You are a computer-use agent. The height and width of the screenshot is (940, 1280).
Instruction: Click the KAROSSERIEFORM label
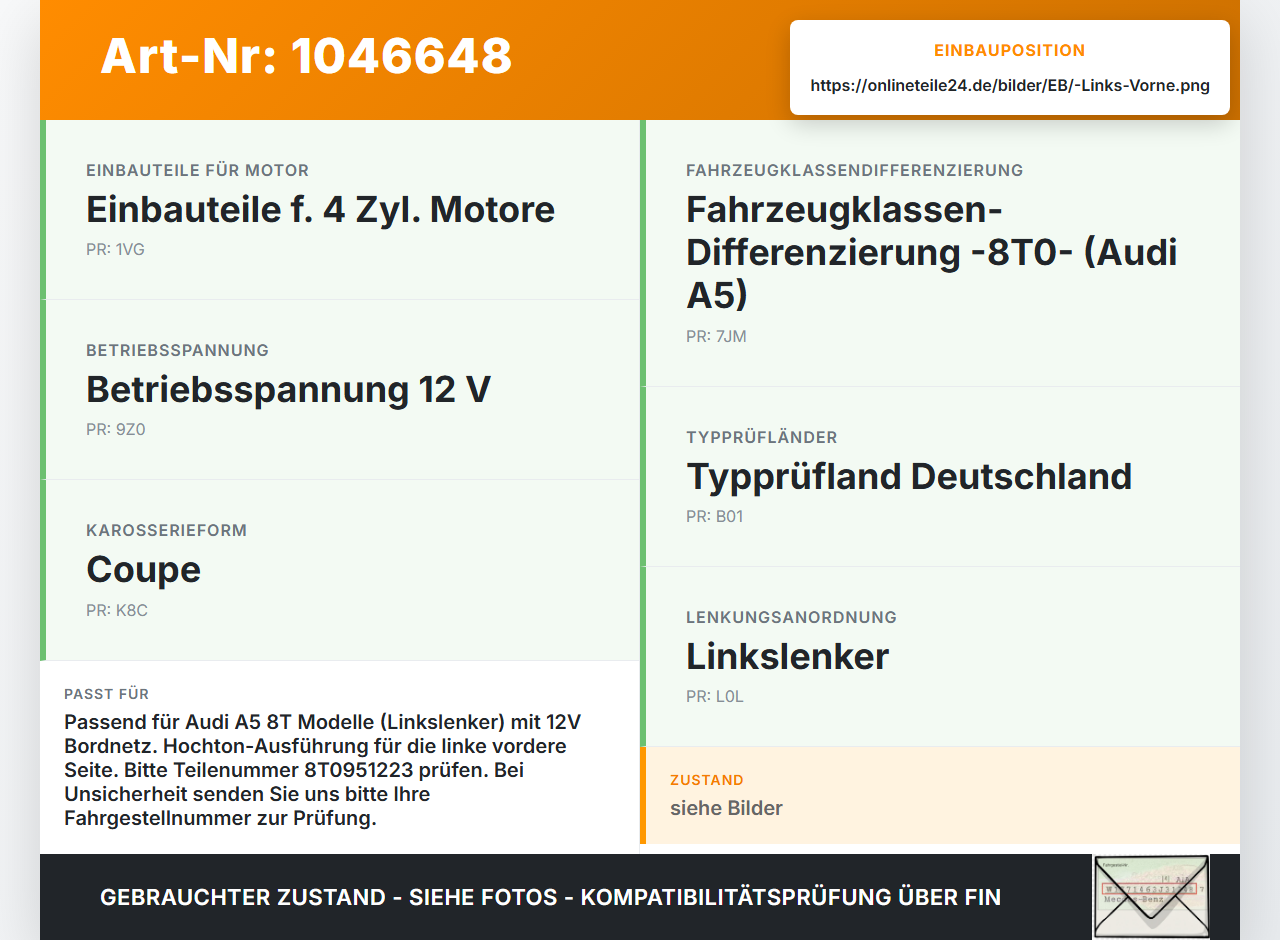pyautogui.click(x=166, y=530)
